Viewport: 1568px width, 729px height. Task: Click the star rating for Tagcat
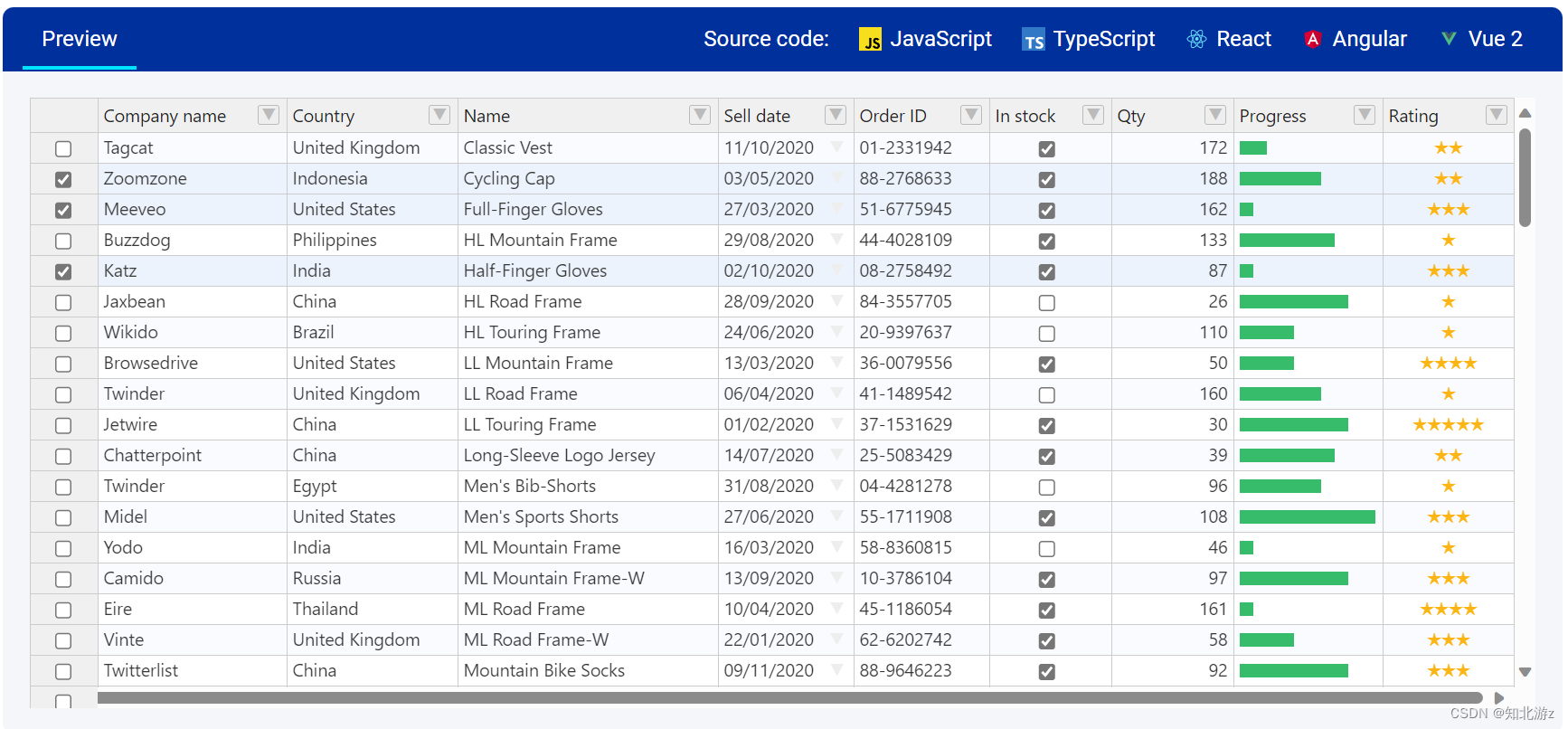tap(1449, 147)
